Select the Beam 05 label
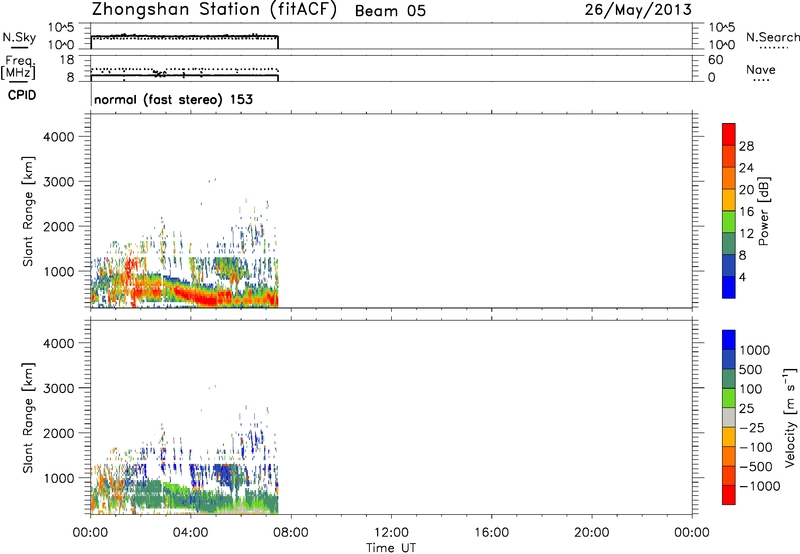Screen dimensions: 800x554 (390, 11)
